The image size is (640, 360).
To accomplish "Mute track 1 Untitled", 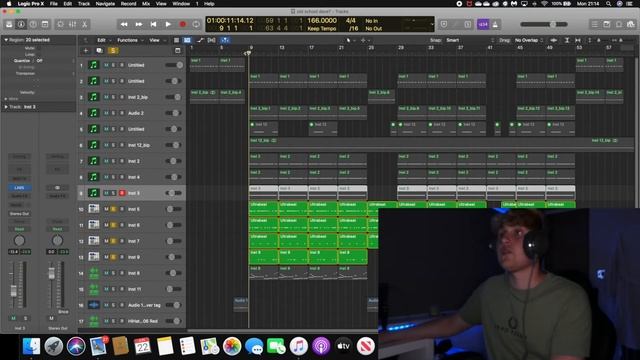I will pyautogui.click(x=106, y=65).
